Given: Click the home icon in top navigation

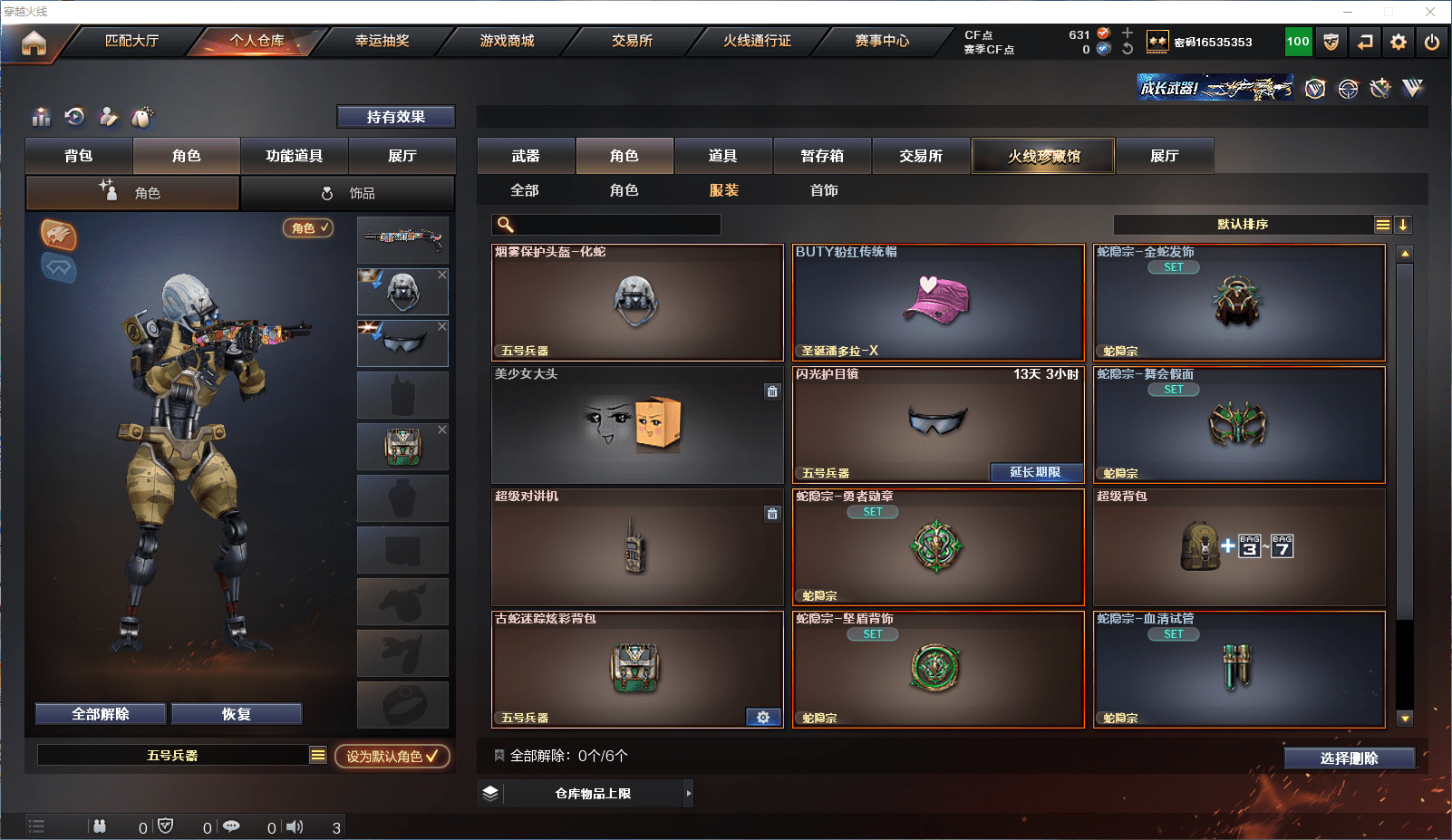Looking at the screenshot, I should point(34,43).
